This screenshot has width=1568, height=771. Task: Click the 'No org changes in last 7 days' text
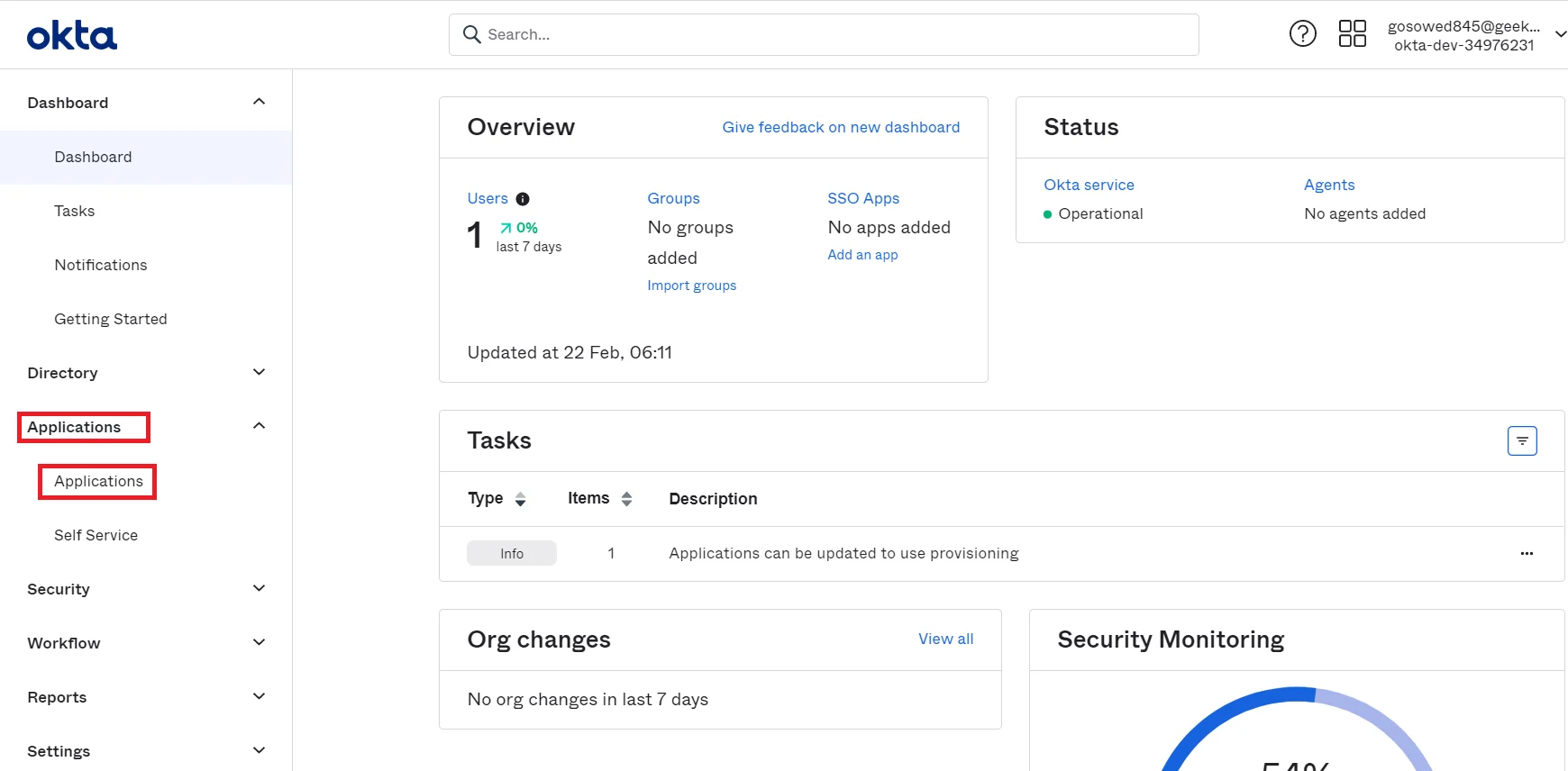coord(588,700)
